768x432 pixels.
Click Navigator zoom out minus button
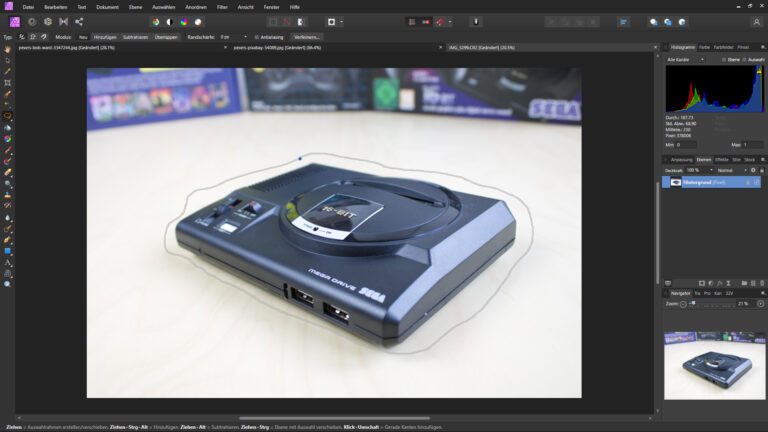point(683,304)
